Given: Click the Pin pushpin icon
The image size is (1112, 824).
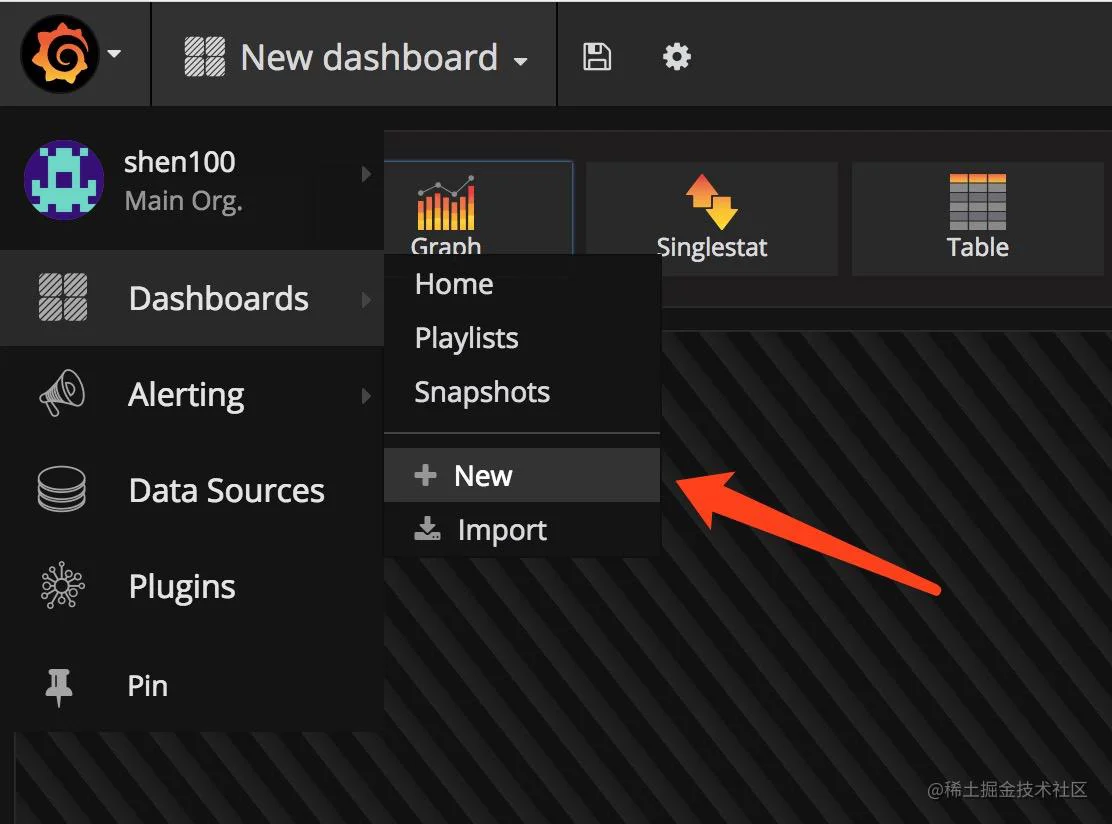Looking at the screenshot, I should (59, 686).
